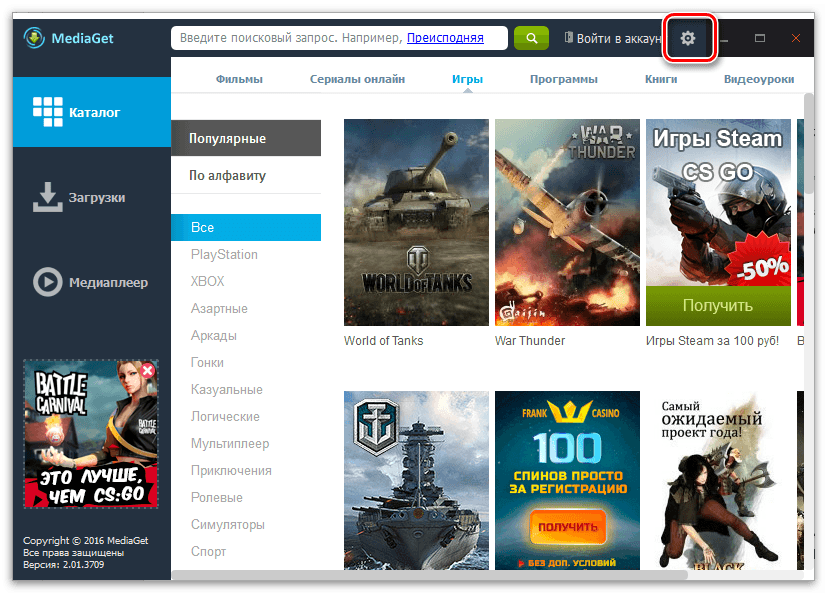The image size is (827, 593).
Task: Select the Ролевые category
Action: (x=216, y=498)
